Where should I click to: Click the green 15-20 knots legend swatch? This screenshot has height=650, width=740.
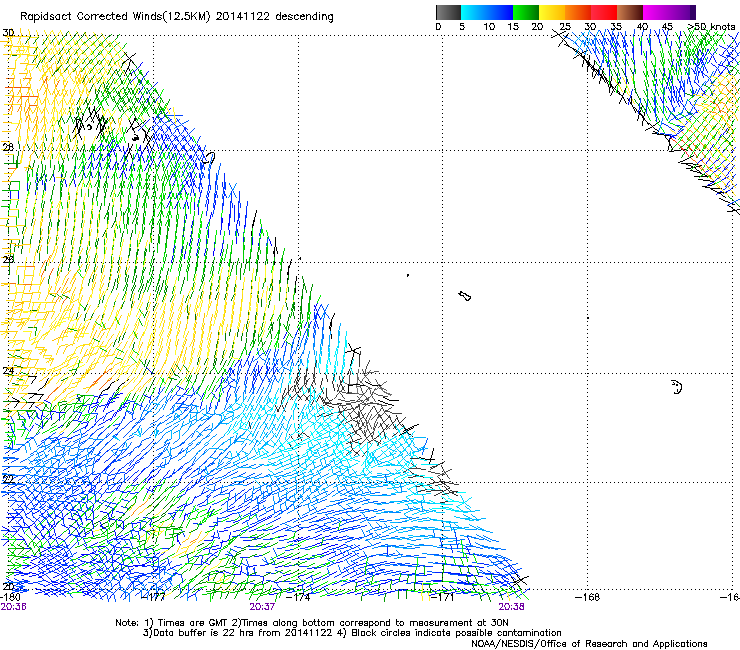(x=526, y=12)
